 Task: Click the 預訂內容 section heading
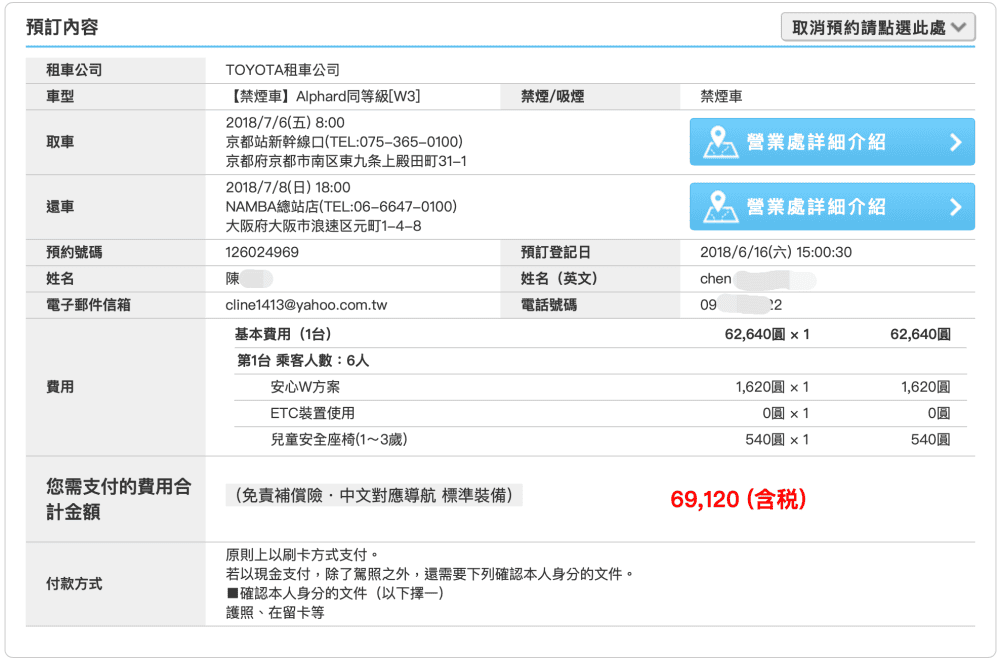point(62,27)
